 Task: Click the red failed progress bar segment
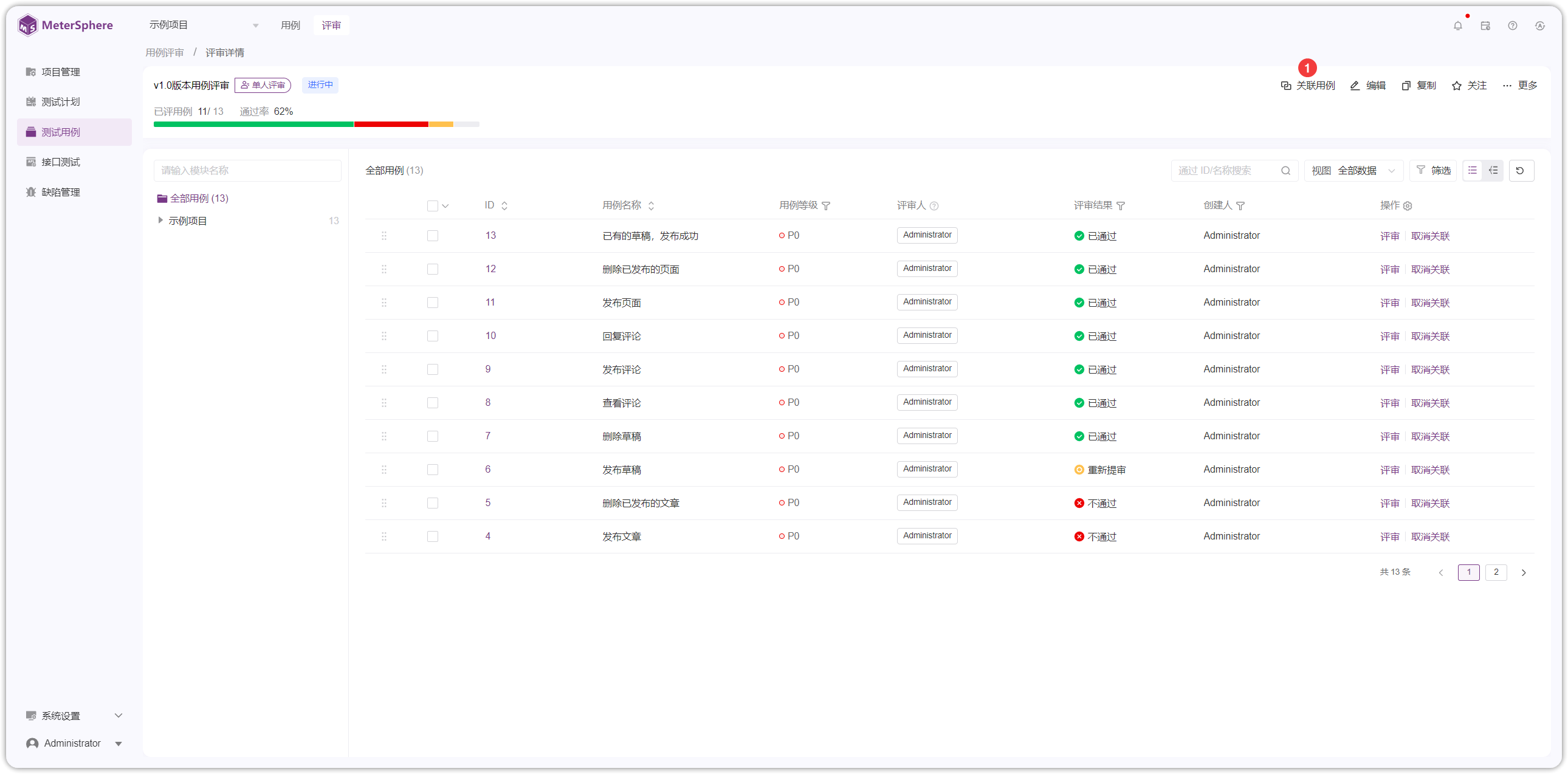point(391,124)
